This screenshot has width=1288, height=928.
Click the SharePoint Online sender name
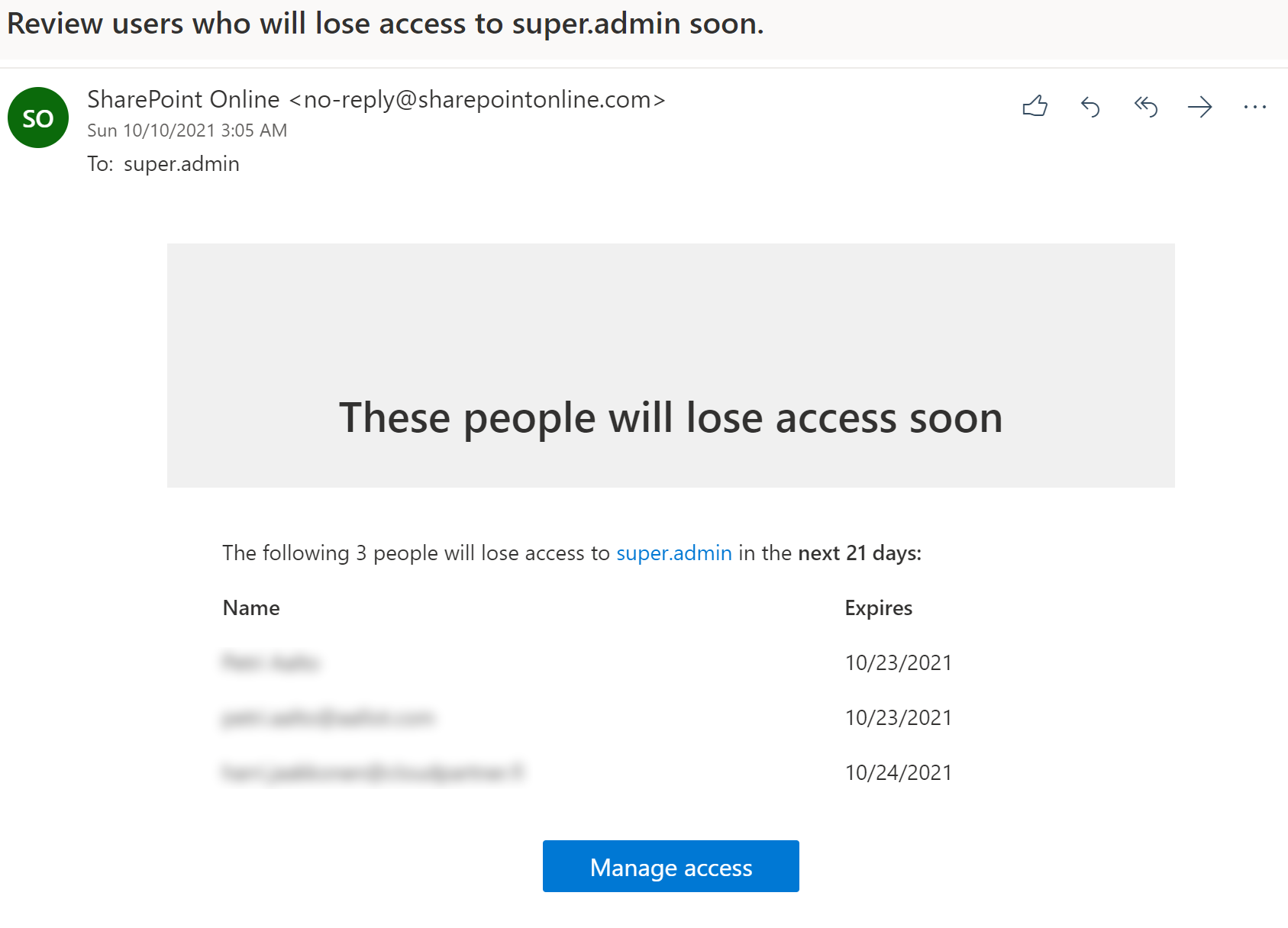point(183,99)
